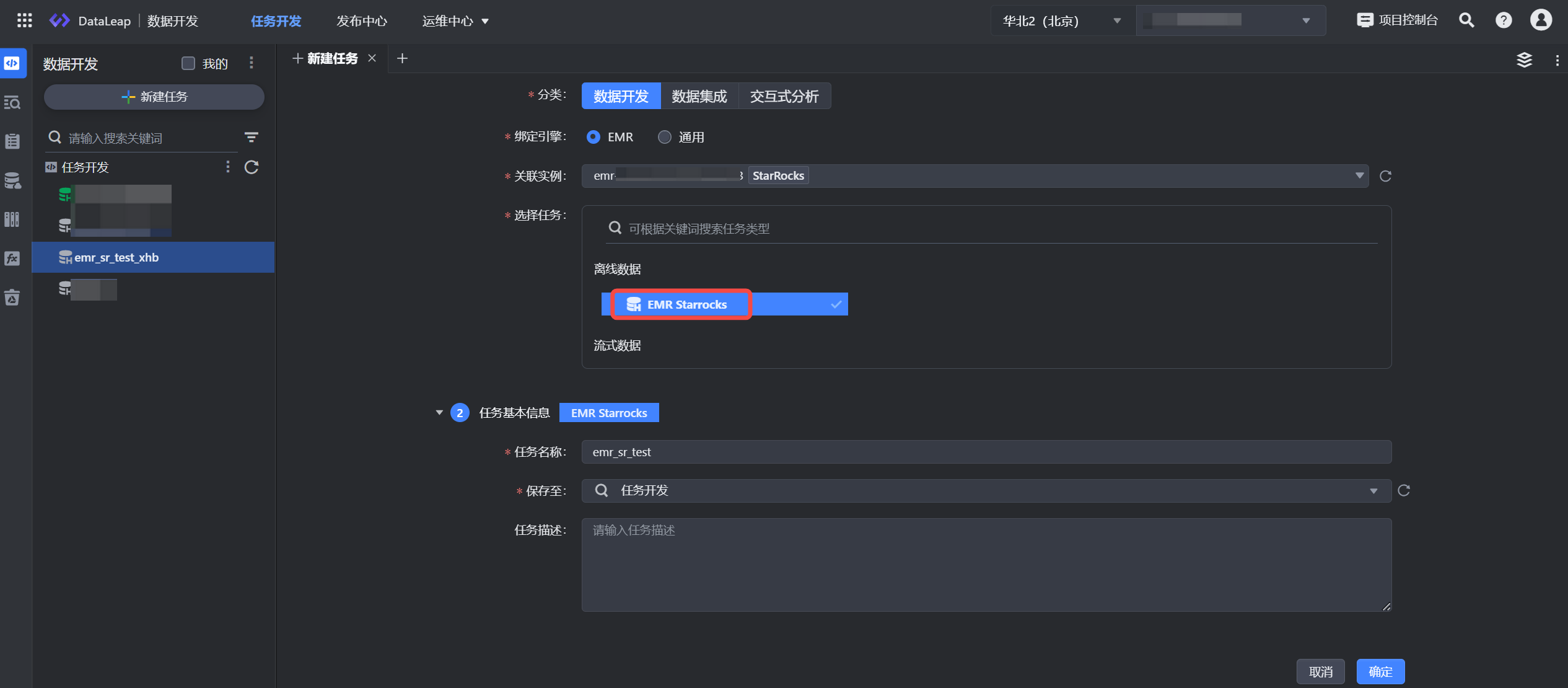Open the recycle bin sidebar icon
This screenshot has width=1568, height=688.
click(12, 298)
